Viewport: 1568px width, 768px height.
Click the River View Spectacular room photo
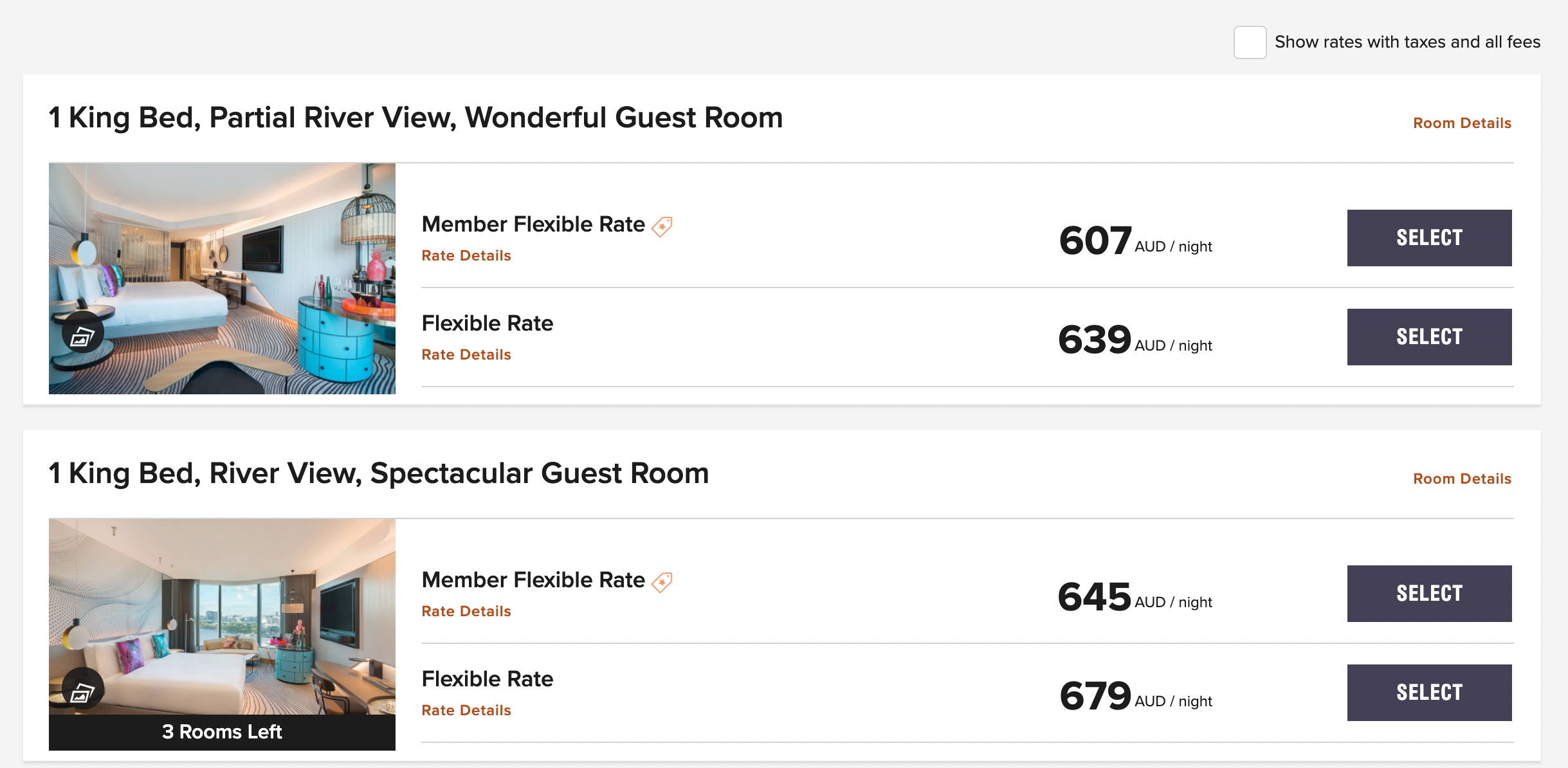pos(222,611)
